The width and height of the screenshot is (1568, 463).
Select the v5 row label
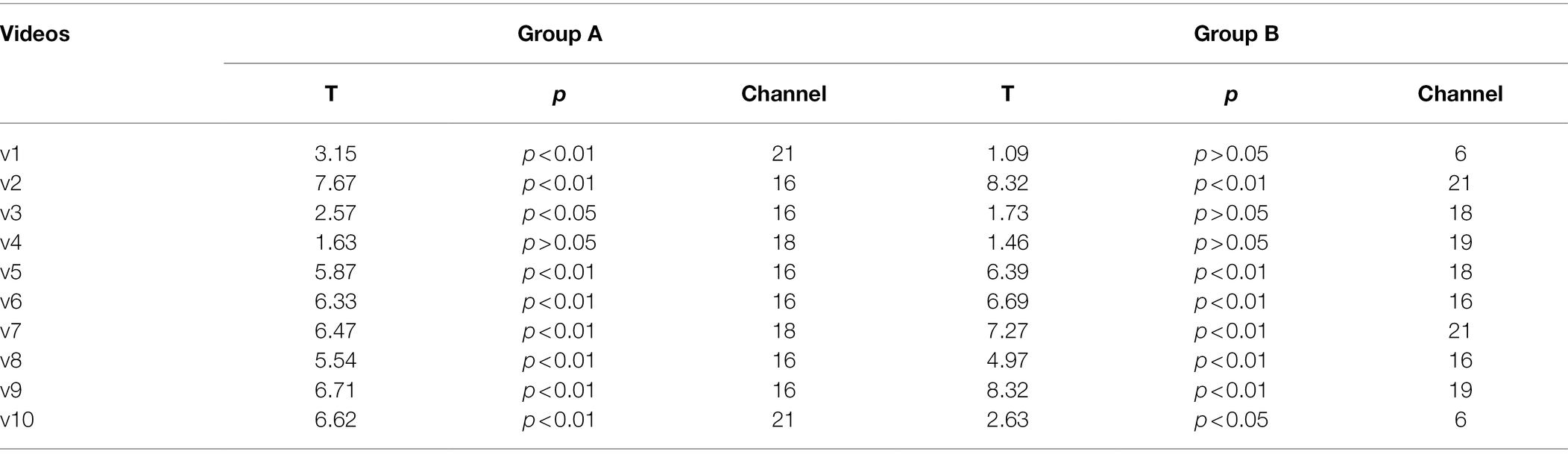pyautogui.click(x=11, y=273)
